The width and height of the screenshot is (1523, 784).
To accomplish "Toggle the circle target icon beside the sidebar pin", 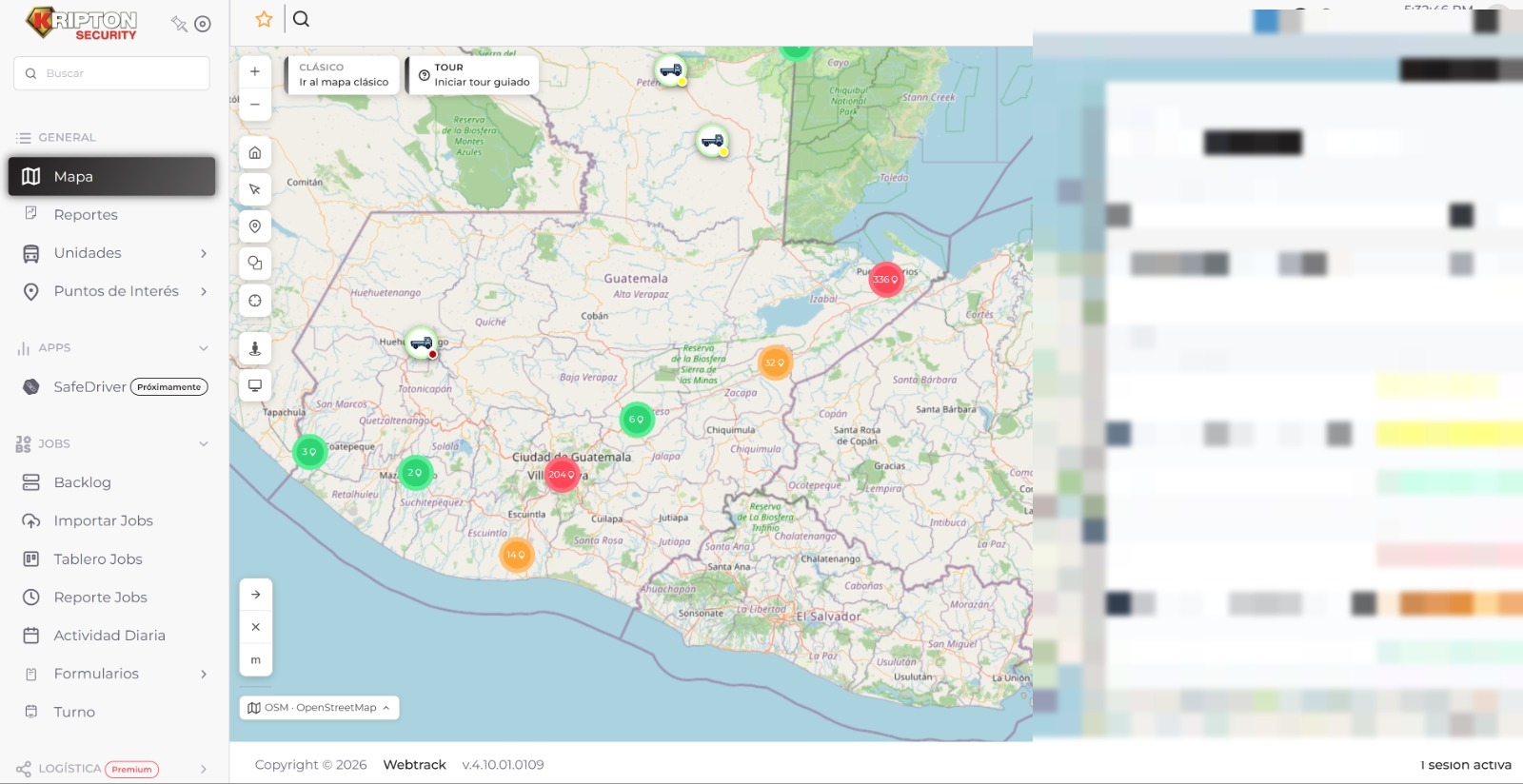I will [203, 24].
